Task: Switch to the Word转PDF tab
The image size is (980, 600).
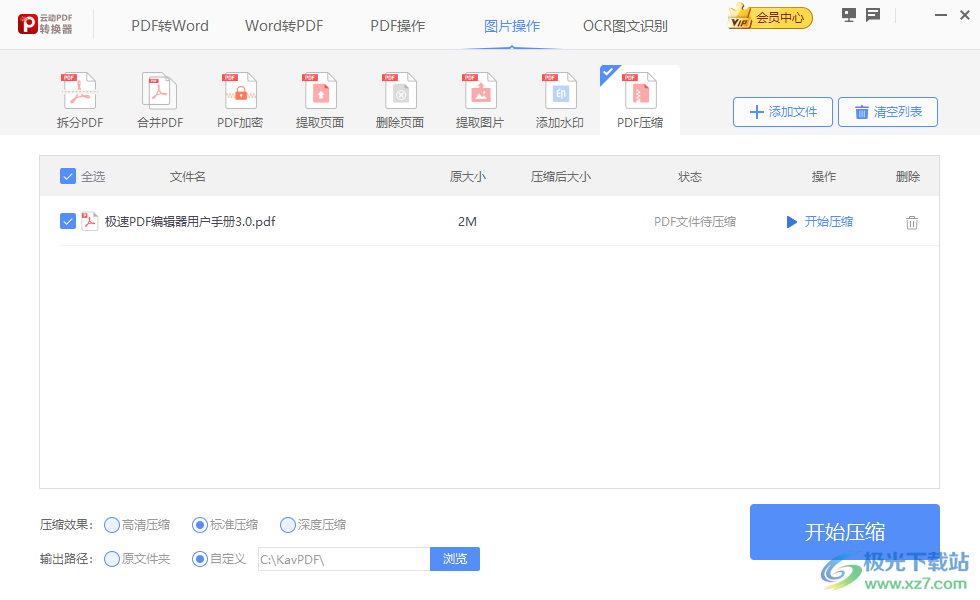Action: coord(284,26)
